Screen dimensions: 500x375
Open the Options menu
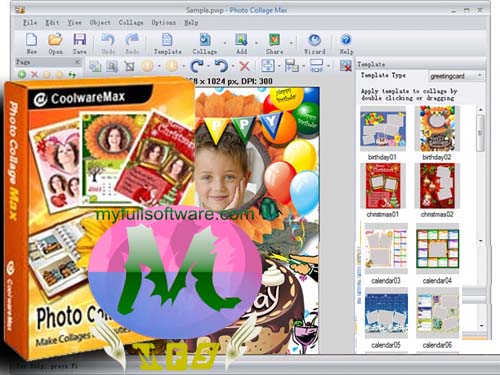(164, 23)
